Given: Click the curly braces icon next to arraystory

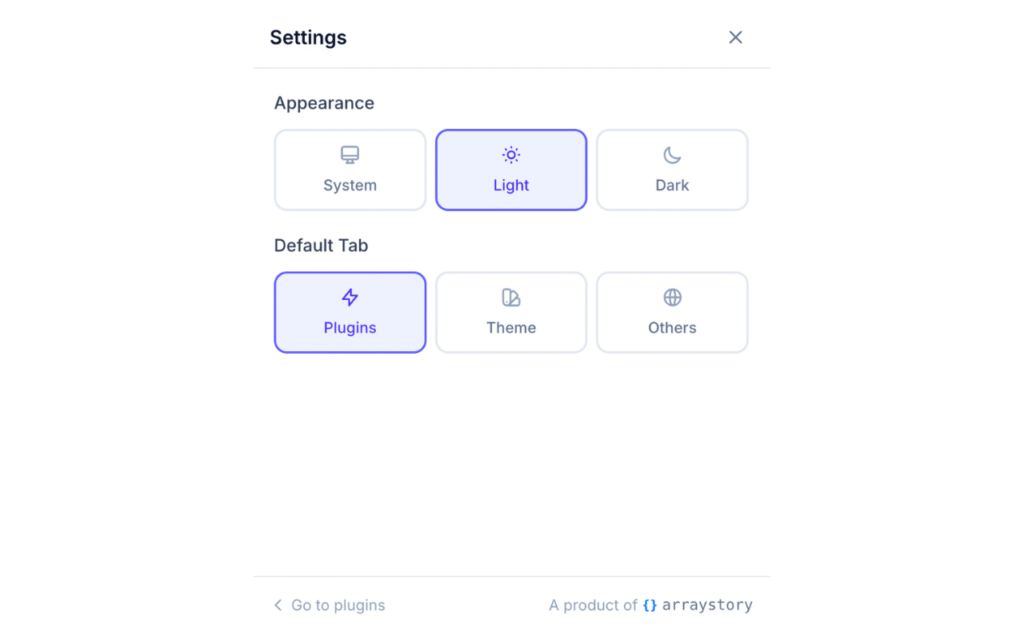Looking at the screenshot, I should tap(650, 604).
